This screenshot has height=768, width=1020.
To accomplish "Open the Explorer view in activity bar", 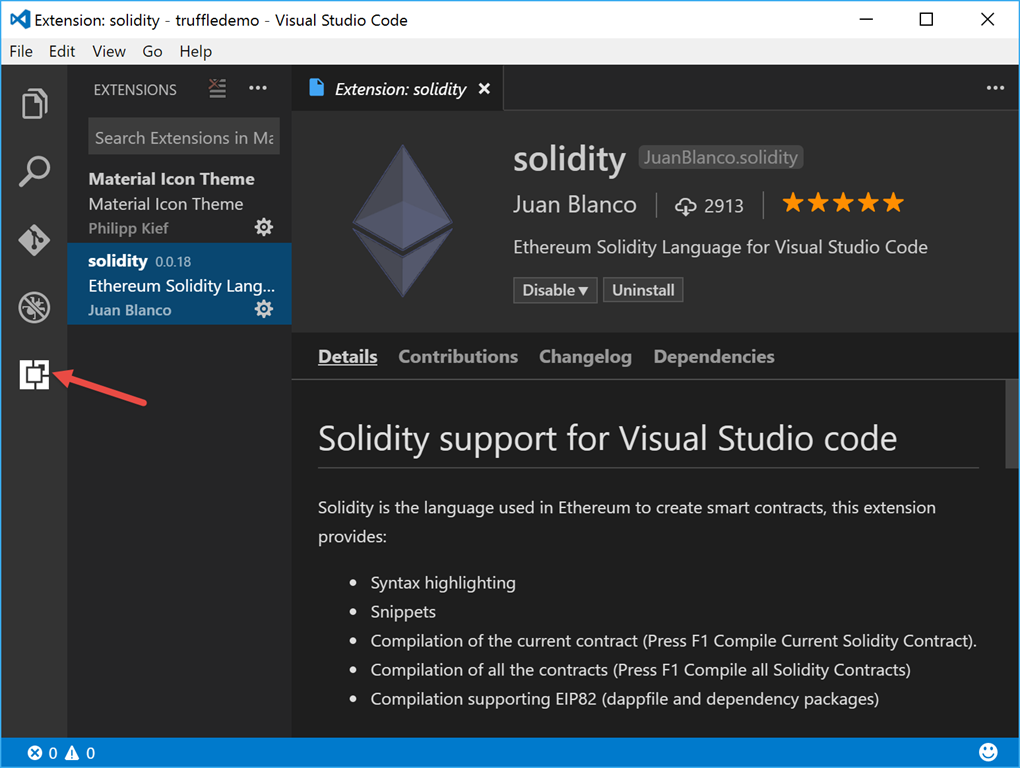I will (x=34, y=103).
